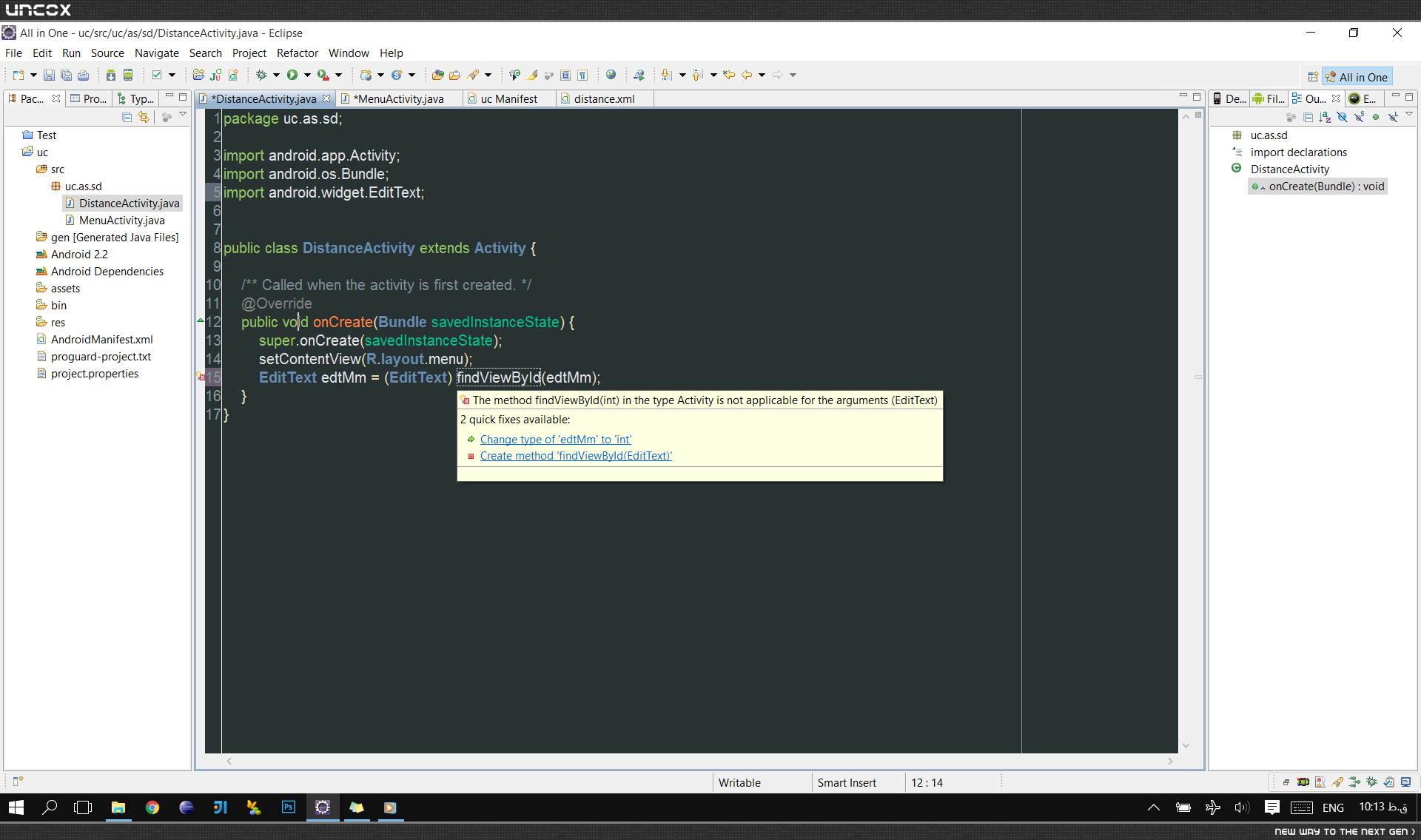1421x840 pixels.
Task: Close the DistanceActivity.java editor tab
Action: tap(326, 98)
